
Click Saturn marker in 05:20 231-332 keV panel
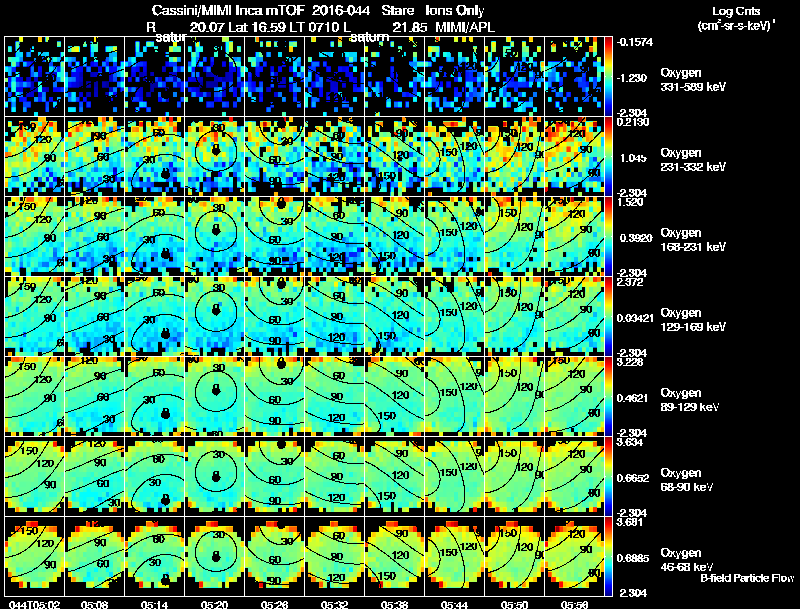pos(216,149)
